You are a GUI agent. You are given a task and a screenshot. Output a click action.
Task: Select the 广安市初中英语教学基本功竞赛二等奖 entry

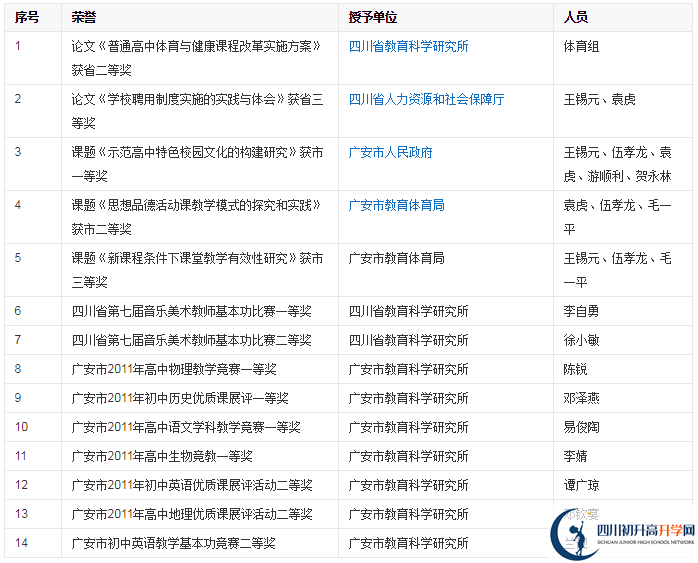173,543
